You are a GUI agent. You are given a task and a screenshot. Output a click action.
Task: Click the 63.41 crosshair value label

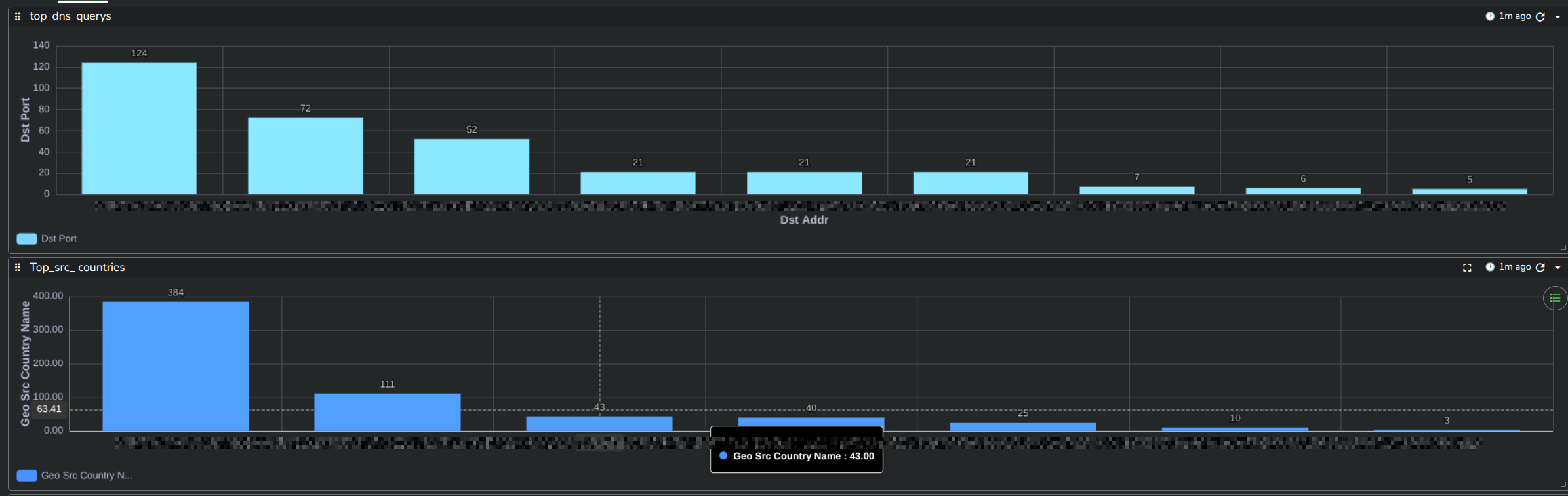tap(49, 409)
